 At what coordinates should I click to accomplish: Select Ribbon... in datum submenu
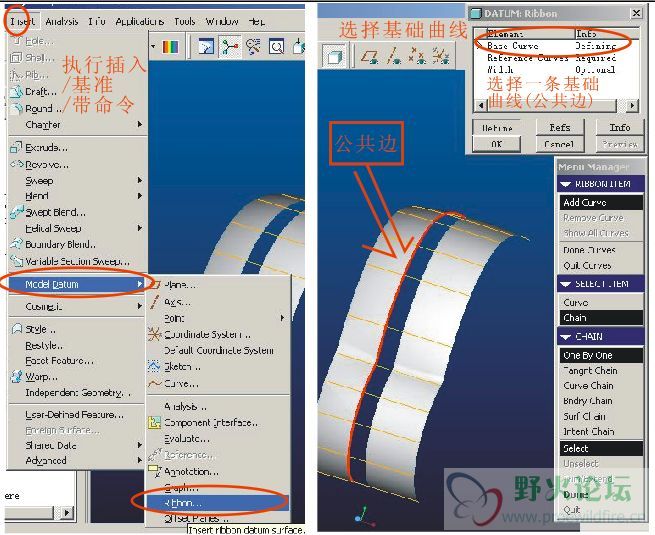pos(218,503)
